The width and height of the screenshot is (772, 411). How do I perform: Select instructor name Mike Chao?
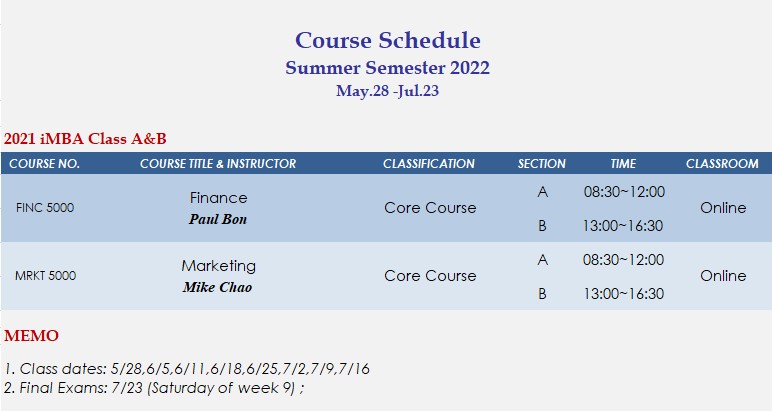(x=218, y=287)
